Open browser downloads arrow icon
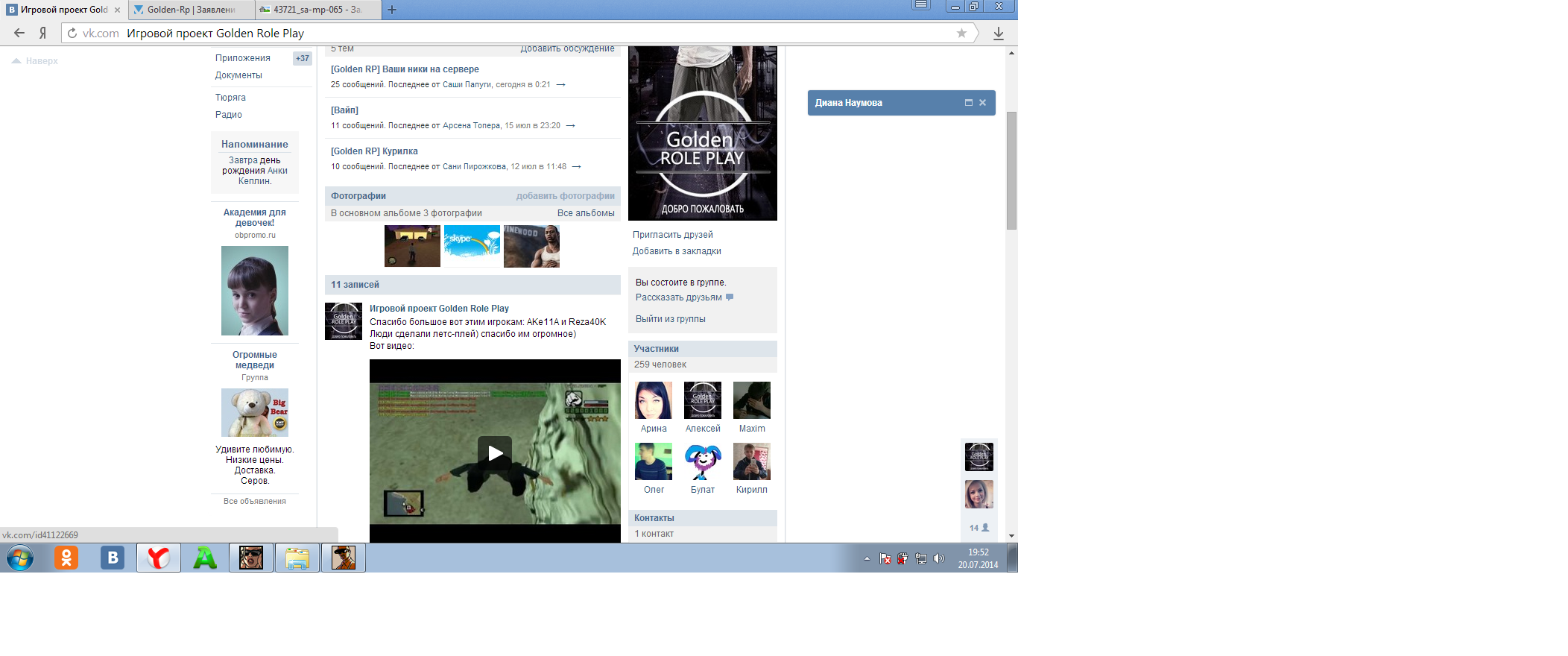 (x=999, y=33)
